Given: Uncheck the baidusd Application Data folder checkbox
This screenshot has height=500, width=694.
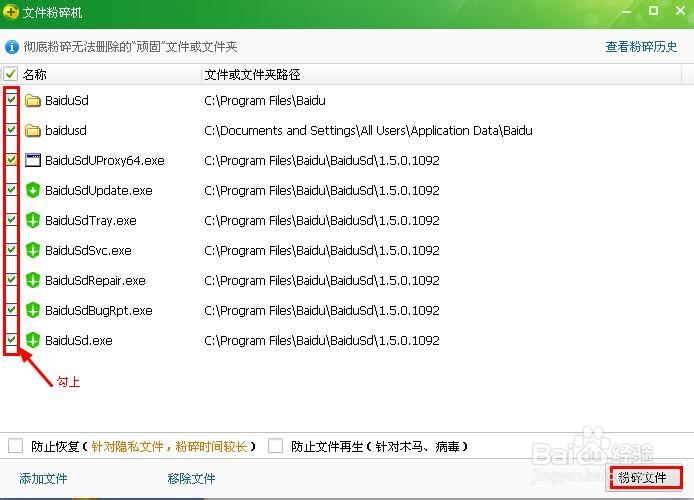Looking at the screenshot, I should [x=12, y=130].
